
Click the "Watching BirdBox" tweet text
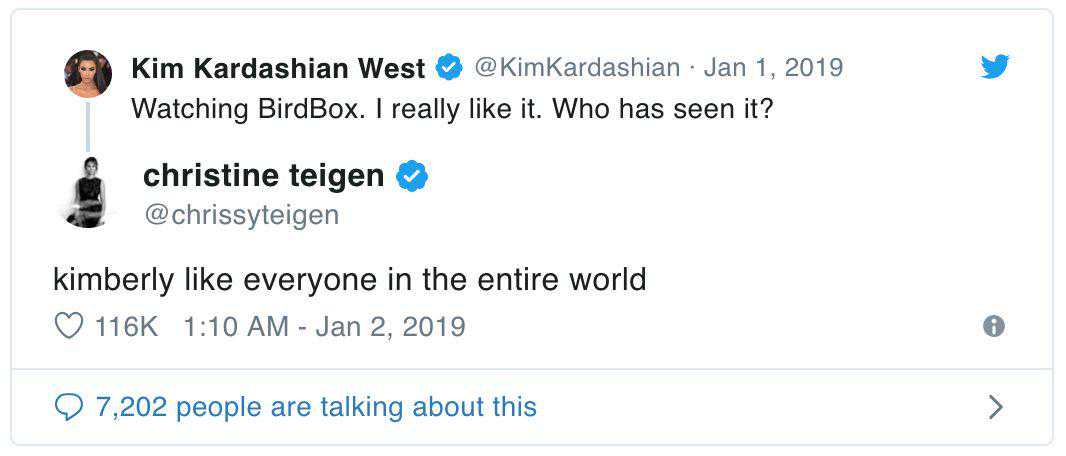pos(452,108)
